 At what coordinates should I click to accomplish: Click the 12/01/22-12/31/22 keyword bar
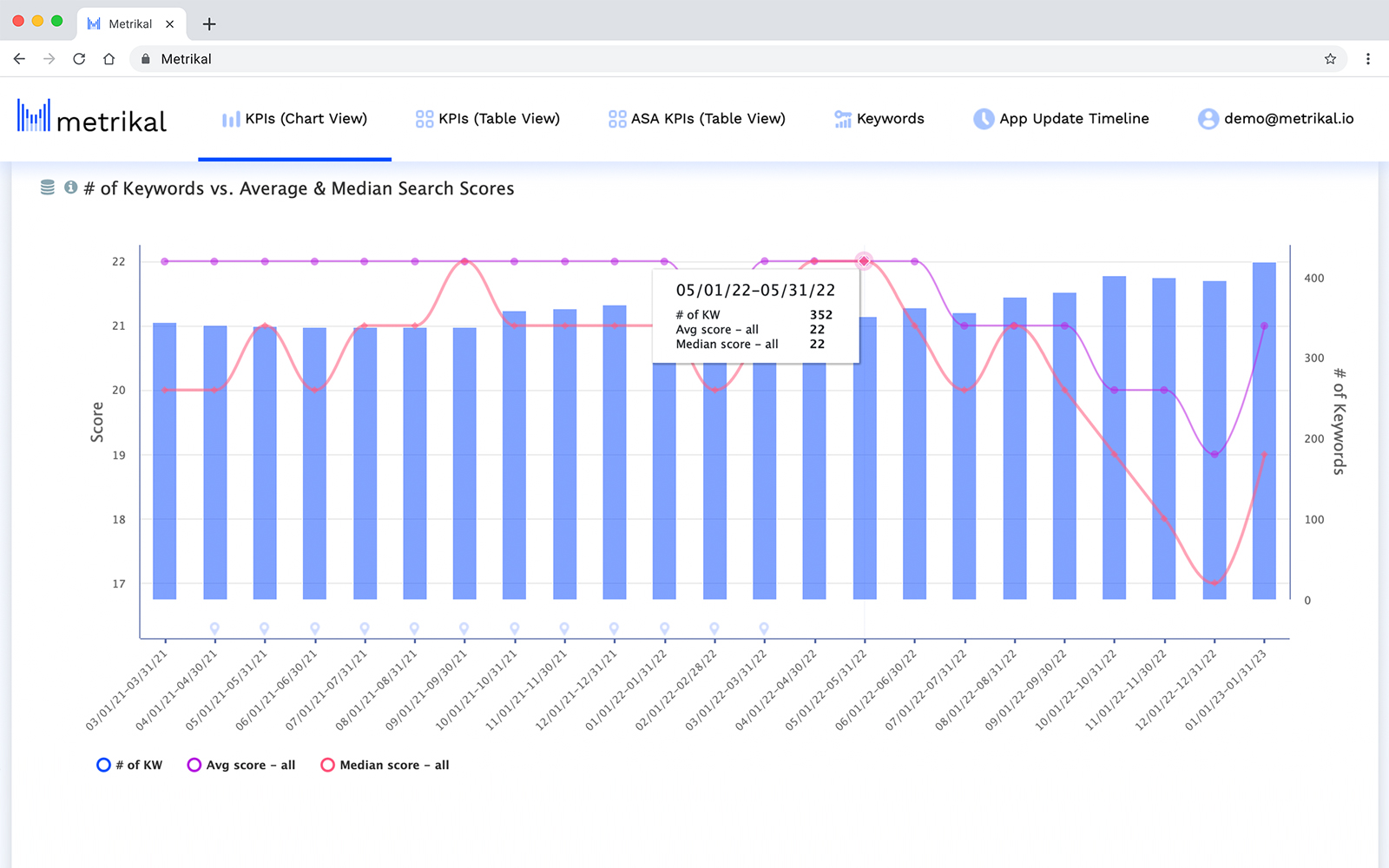click(x=1215, y=440)
